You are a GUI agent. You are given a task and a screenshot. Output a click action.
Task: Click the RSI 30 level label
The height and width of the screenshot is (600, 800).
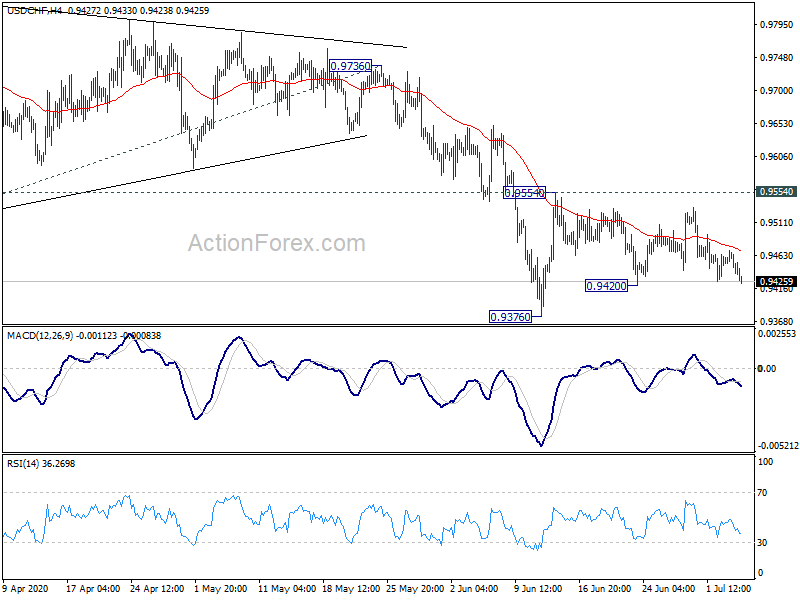click(762, 543)
